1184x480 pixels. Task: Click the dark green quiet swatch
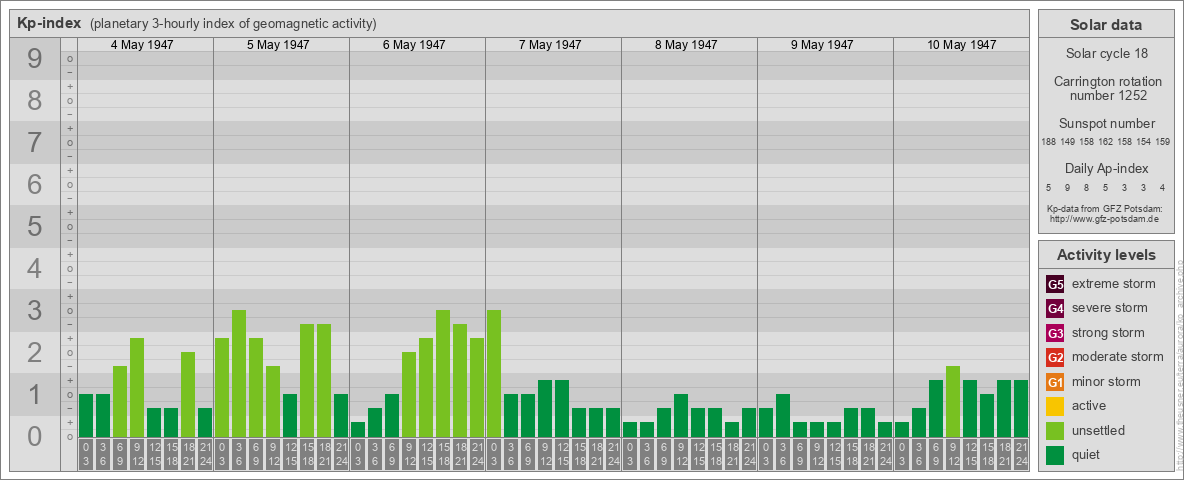(1055, 454)
